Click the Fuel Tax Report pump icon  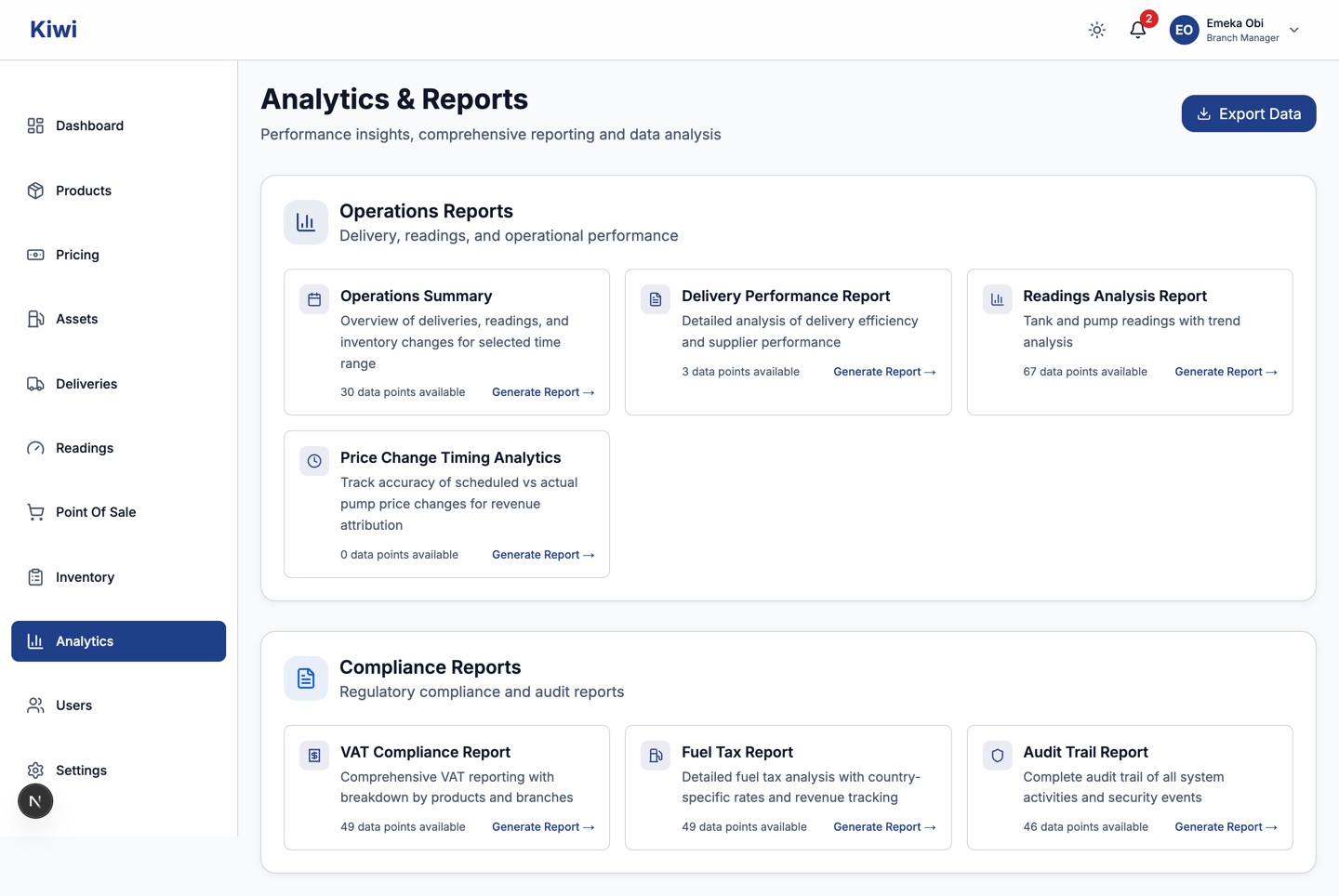pyautogui.click(x=656, y=756)
